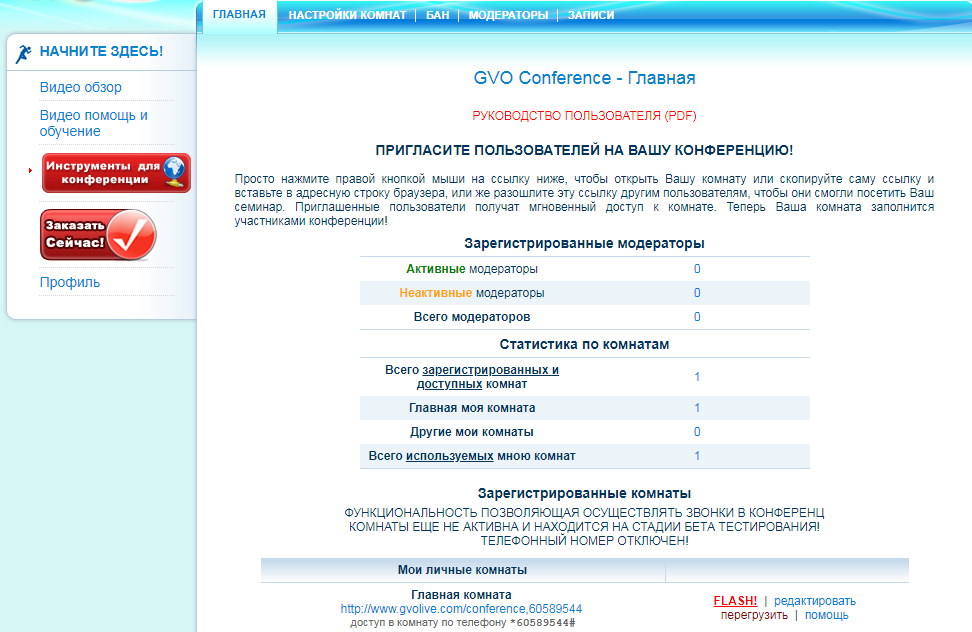Open the БАН tab
The width and height of the screenshot is (972, 632).
point(434,15)
